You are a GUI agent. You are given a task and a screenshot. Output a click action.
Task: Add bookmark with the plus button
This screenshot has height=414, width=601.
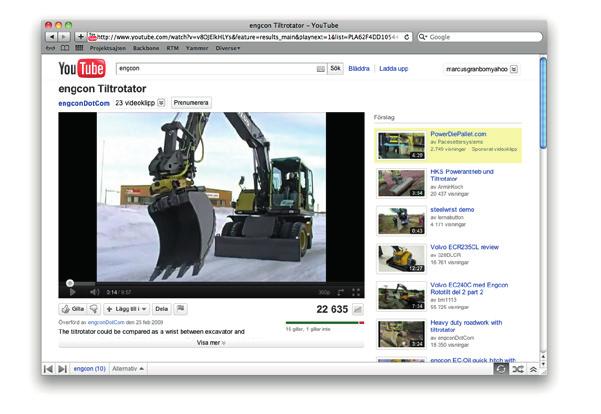80,37
